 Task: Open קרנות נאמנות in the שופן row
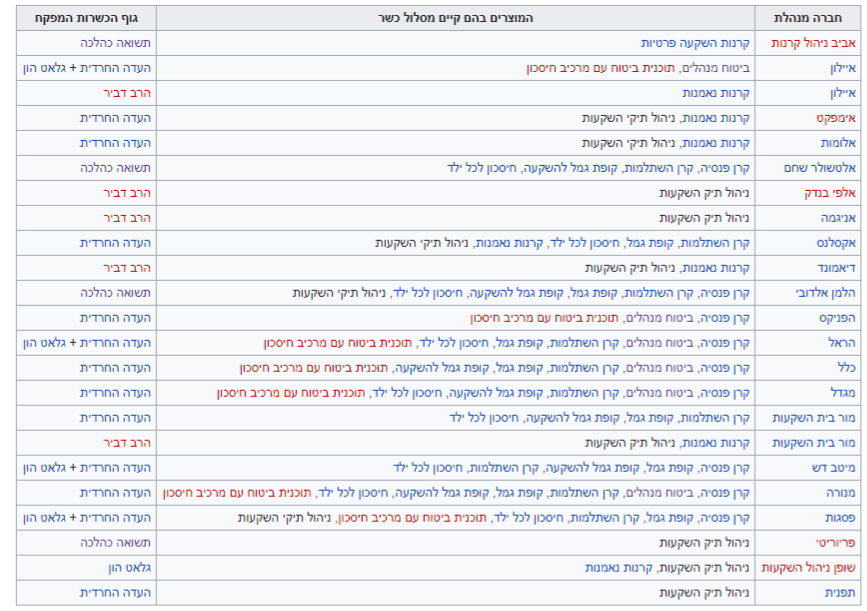tap(619, 567)
